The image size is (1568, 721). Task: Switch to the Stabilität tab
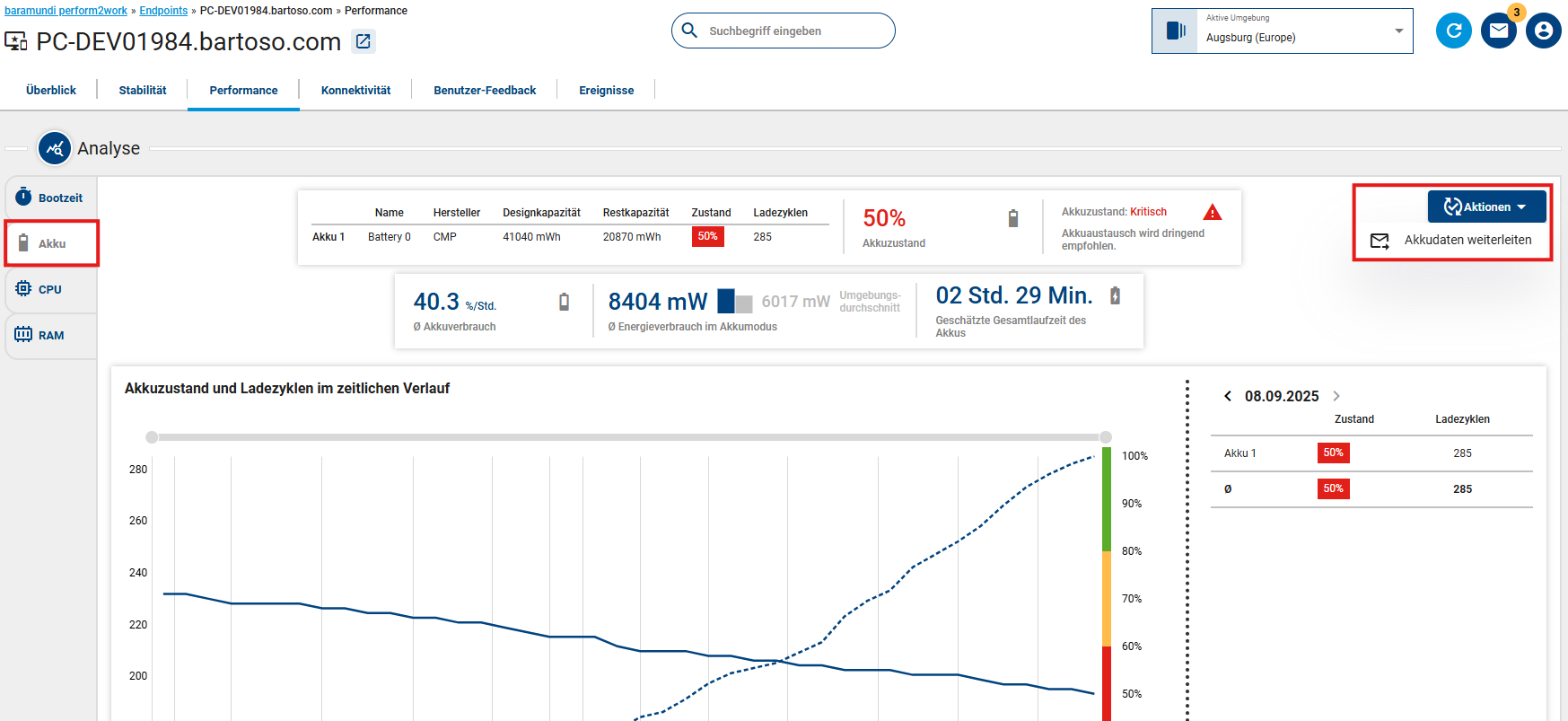click(143, 90)
